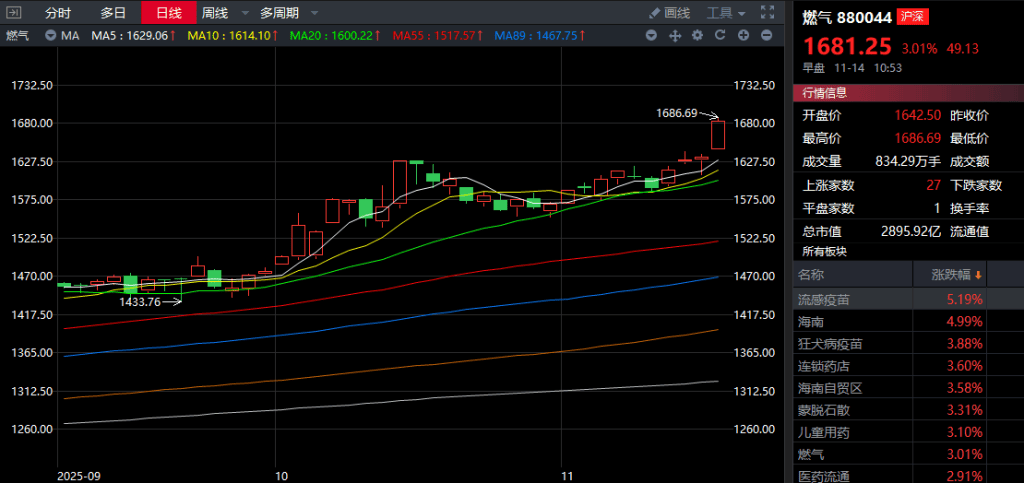Click the crosshair move icon in indicator bar
The width and height of the screenshot is (1024, 483).
pos(674,36)
